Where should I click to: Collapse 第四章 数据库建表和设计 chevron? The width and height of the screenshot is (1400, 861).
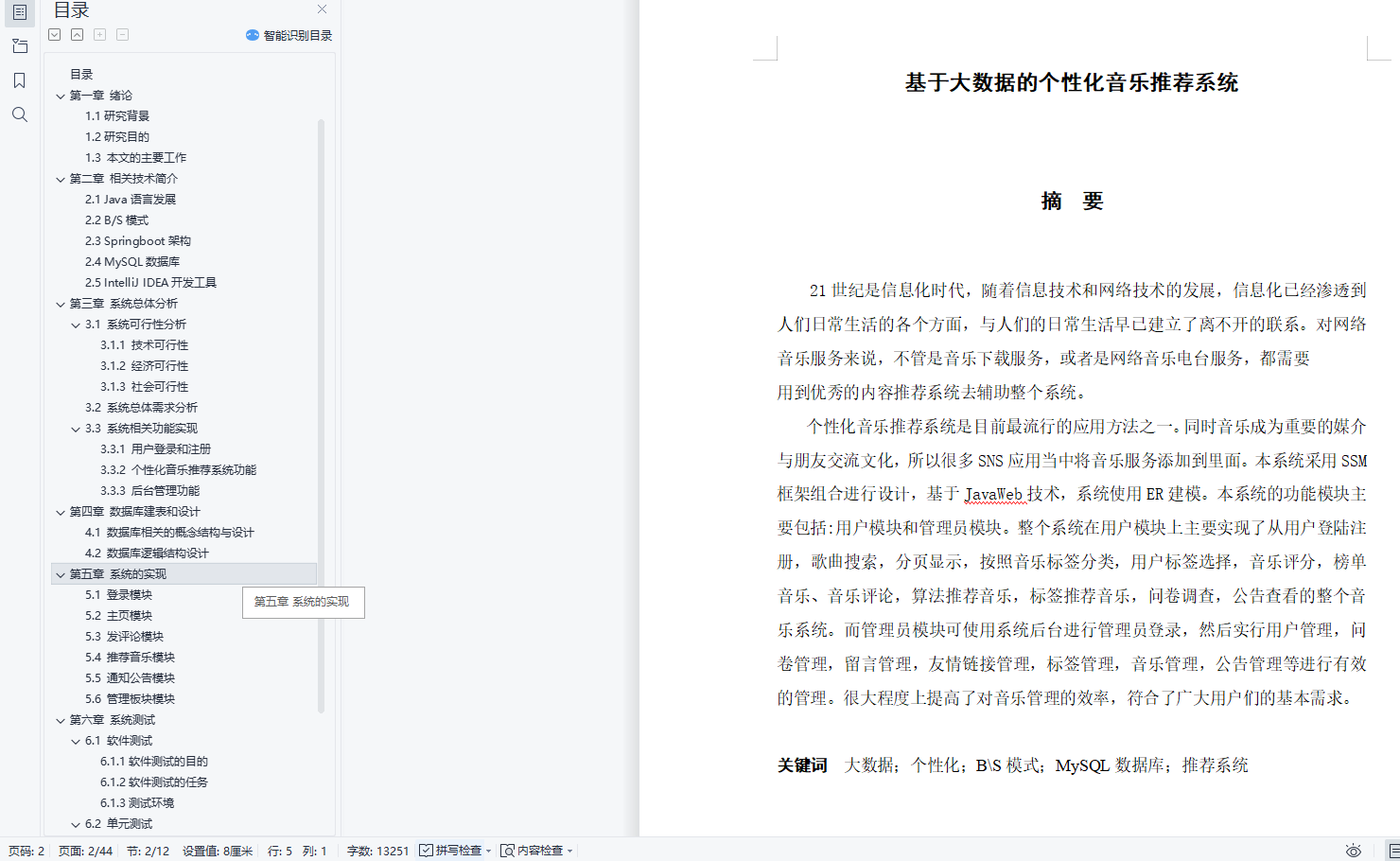click(61, 512)
